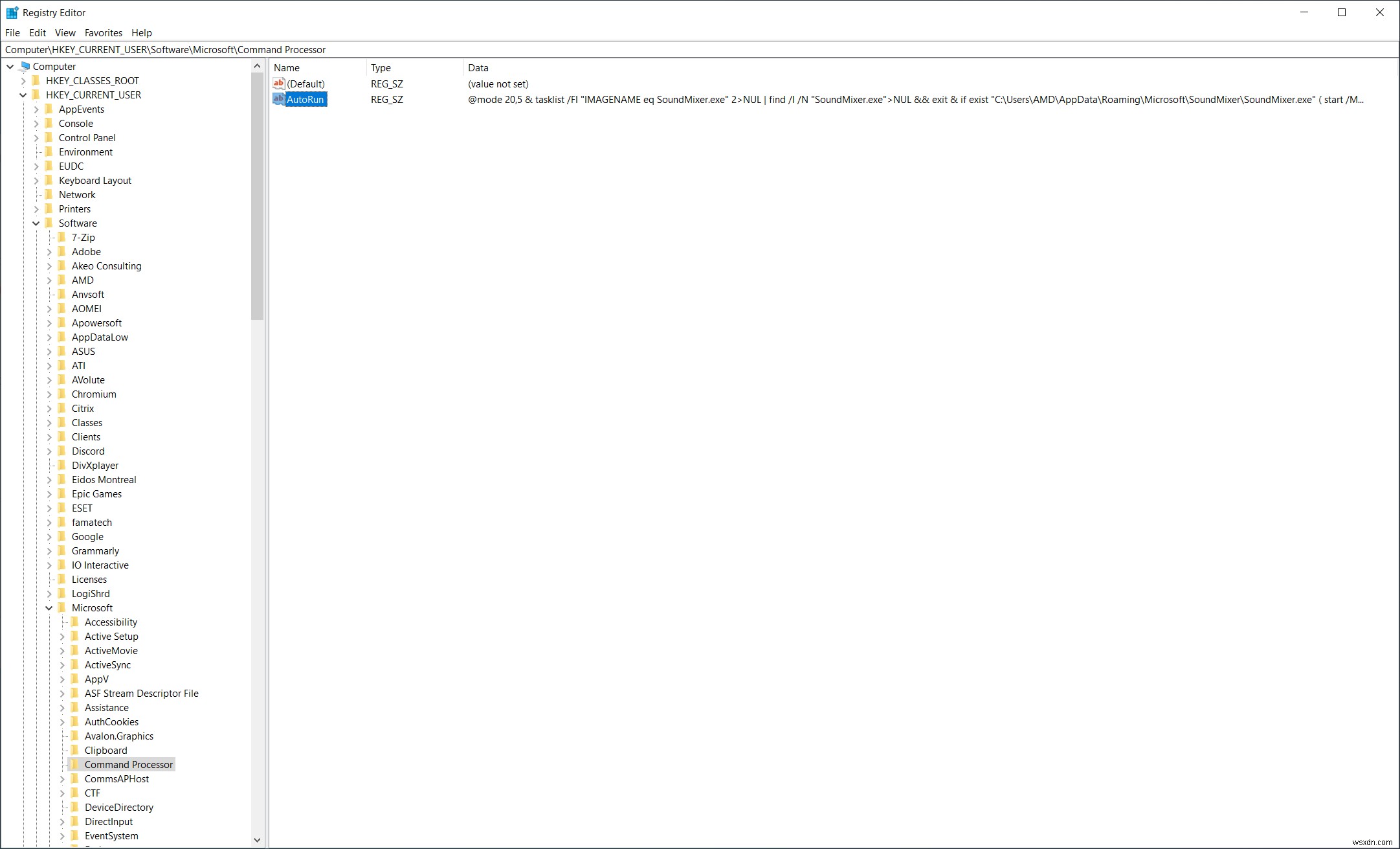Open the Edit menu

[x=36, y=32]
